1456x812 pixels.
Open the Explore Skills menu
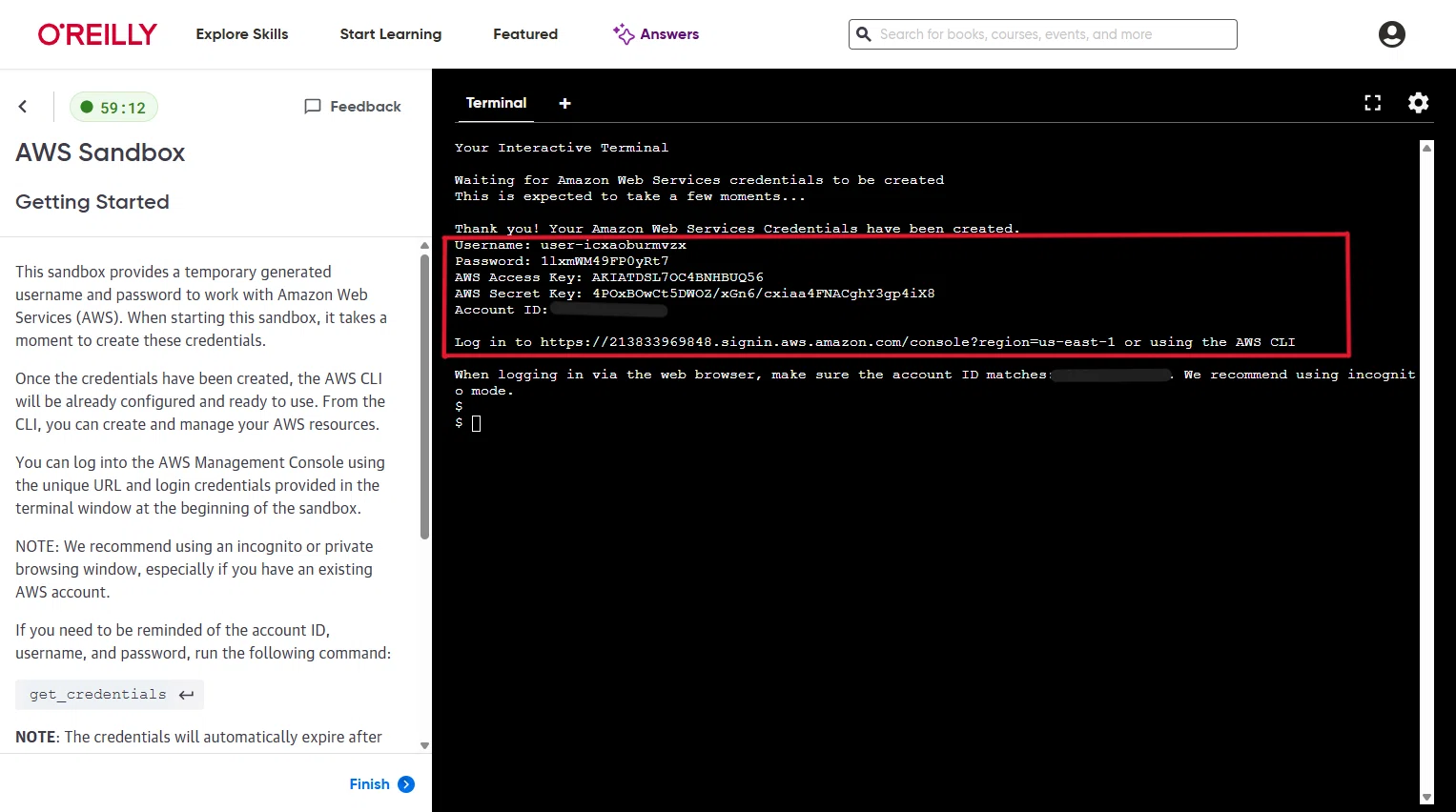pos(242,34)
